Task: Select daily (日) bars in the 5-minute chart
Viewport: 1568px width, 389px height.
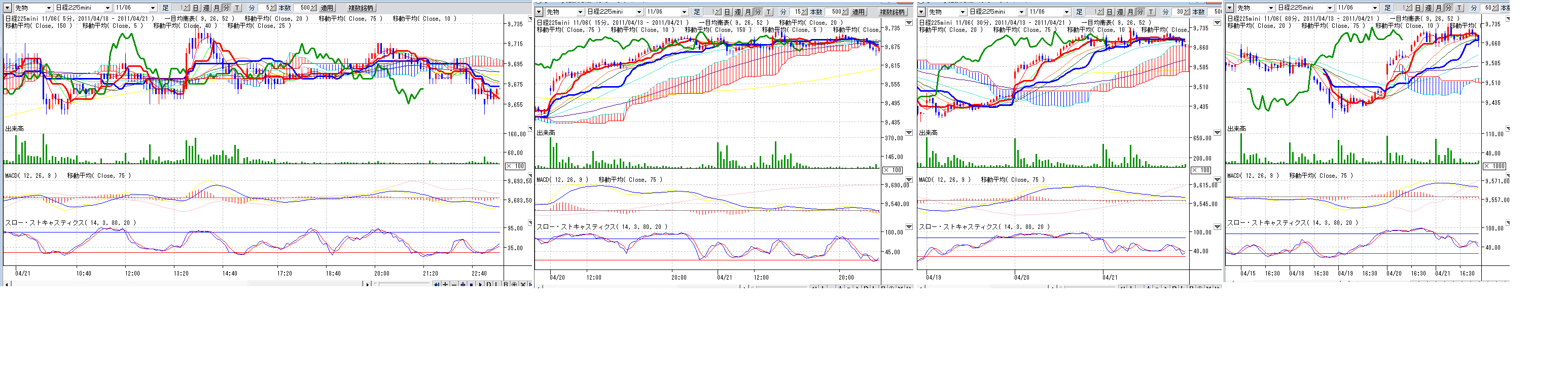Action: tap(195, 8)
